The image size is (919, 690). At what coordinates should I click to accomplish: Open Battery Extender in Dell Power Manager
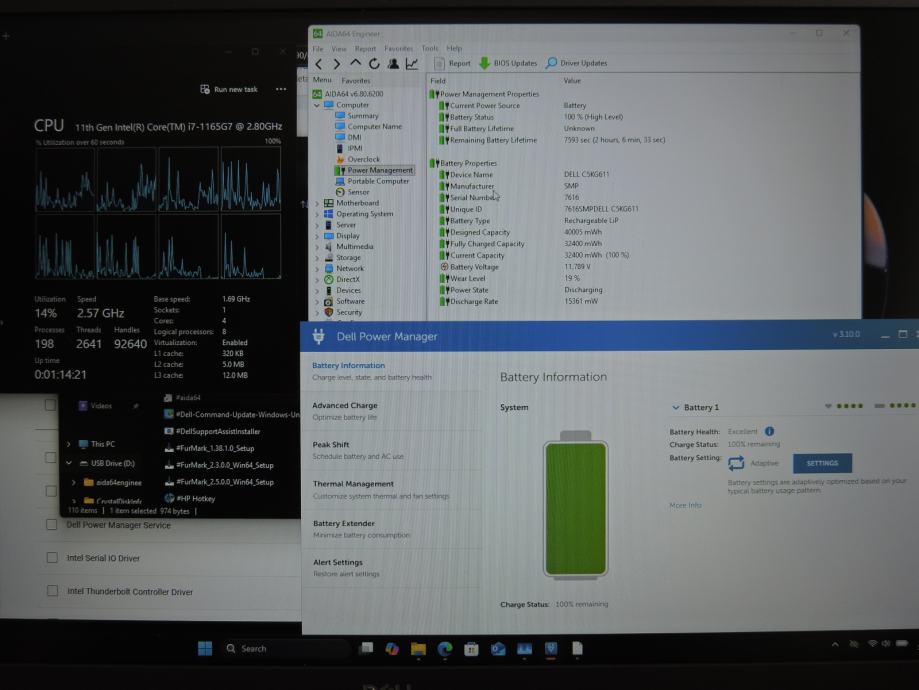(x=390, y=529)
